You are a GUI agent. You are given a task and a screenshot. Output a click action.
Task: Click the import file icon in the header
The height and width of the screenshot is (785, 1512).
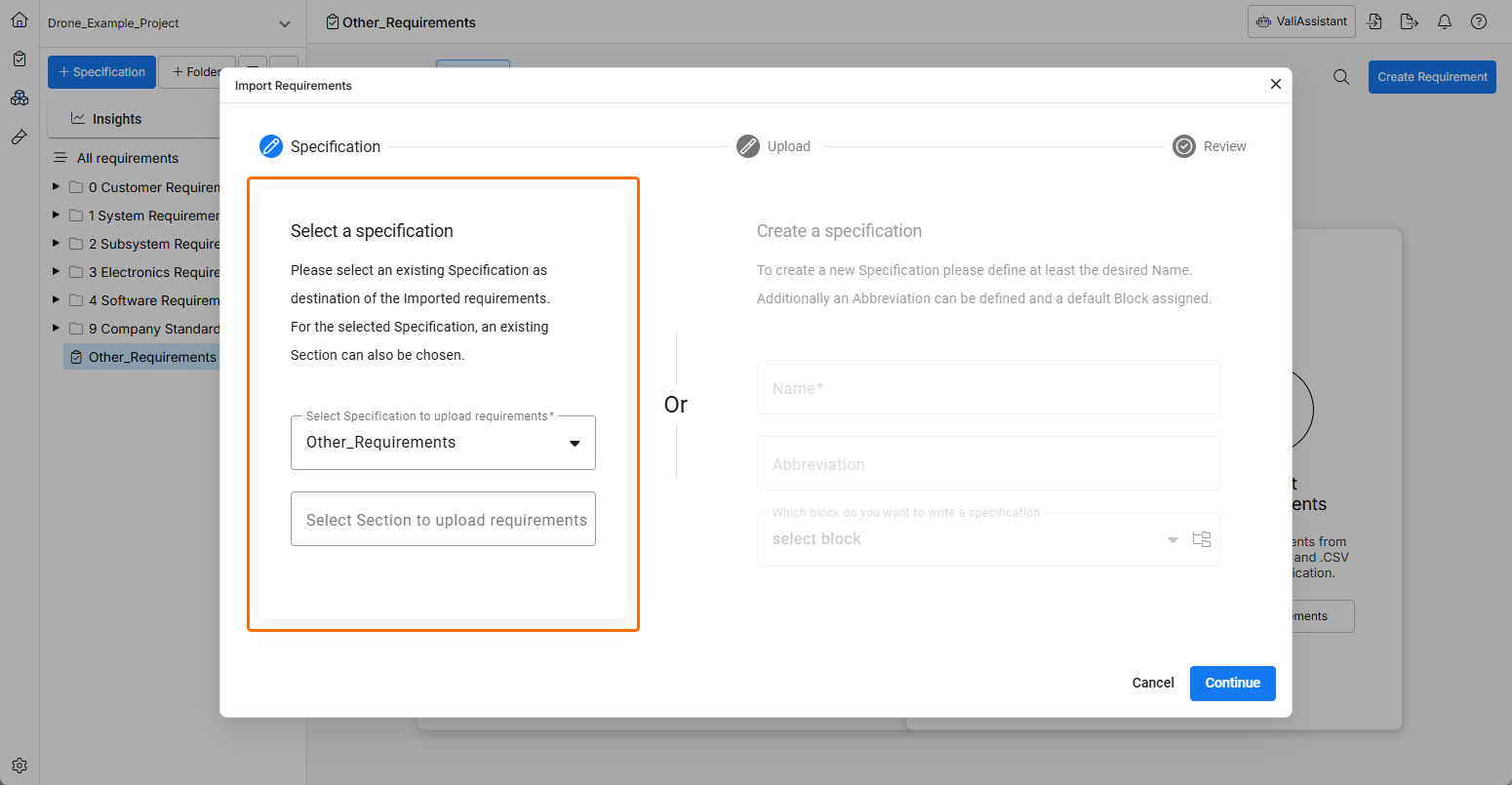pos(1374,21)
